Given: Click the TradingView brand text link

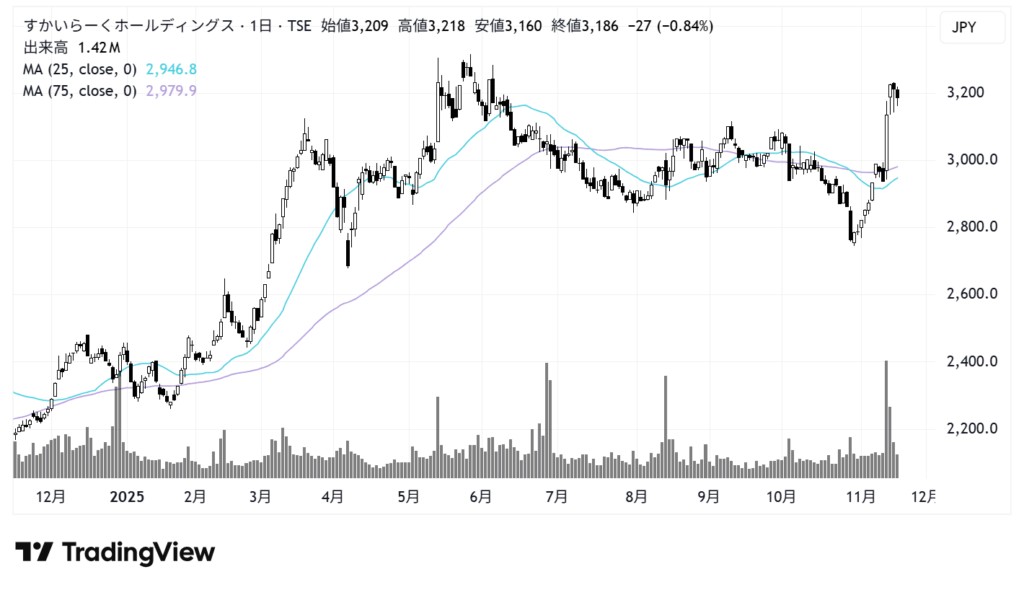Looking at the screenshot, I should point(138,552).
